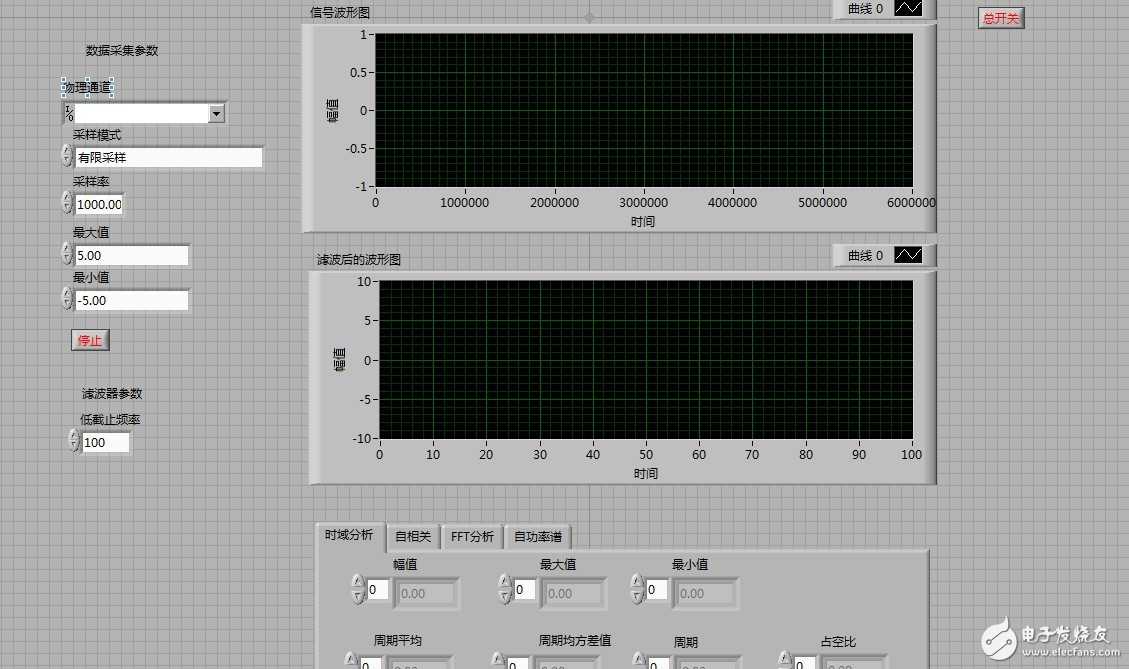Click 曲线 0 legend label of 滤波后的波形图
Viewport: 1129px width, 669px height.
[x=865, y=256]
